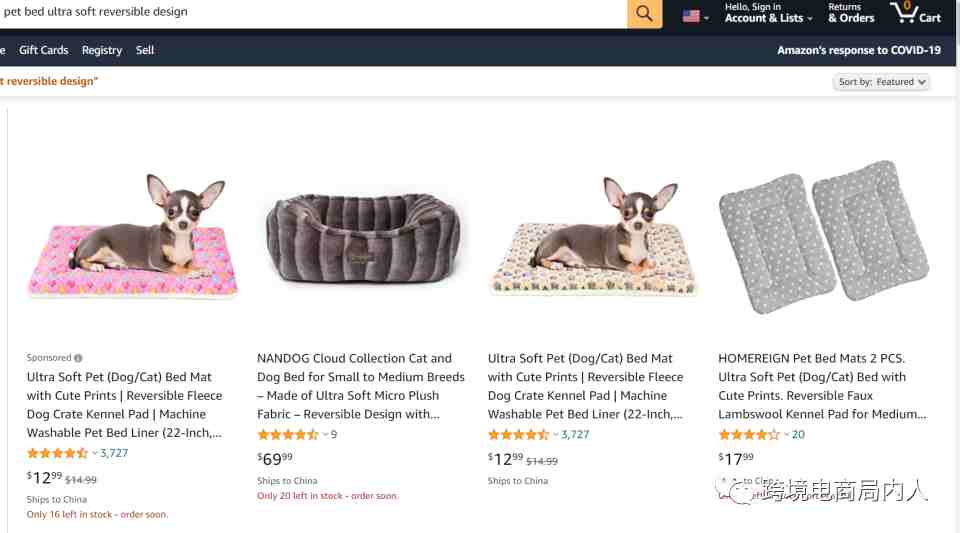
Task: Click star rating of HOMEREIGN bed mats
Action: coord(749,434)
